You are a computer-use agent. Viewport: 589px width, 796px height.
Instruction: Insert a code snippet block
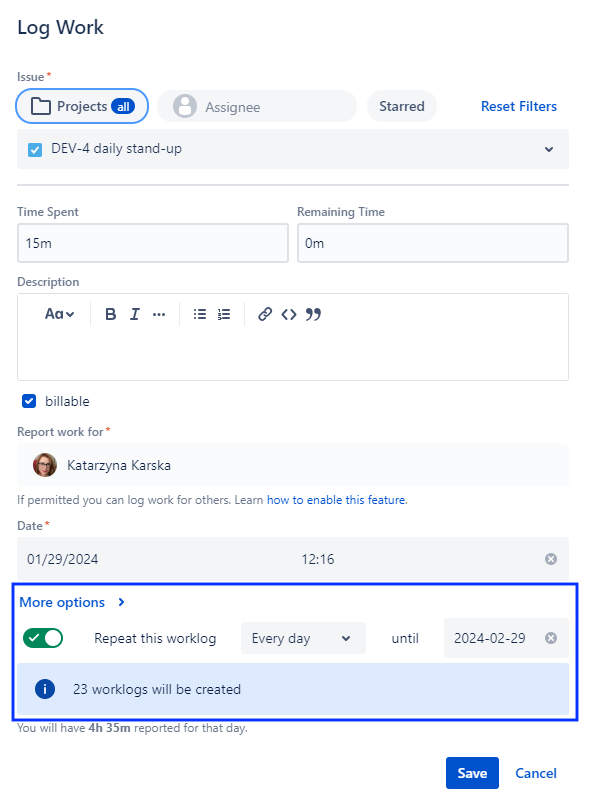(289, 314)
